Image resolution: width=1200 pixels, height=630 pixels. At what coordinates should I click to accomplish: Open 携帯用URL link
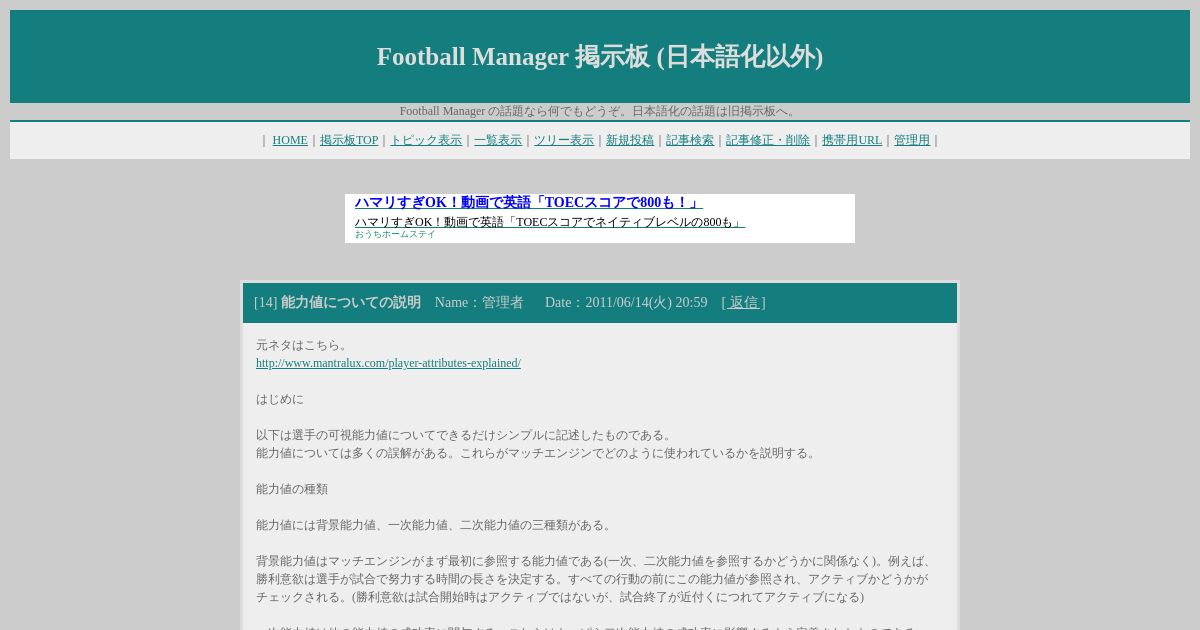tap(852, 141)
